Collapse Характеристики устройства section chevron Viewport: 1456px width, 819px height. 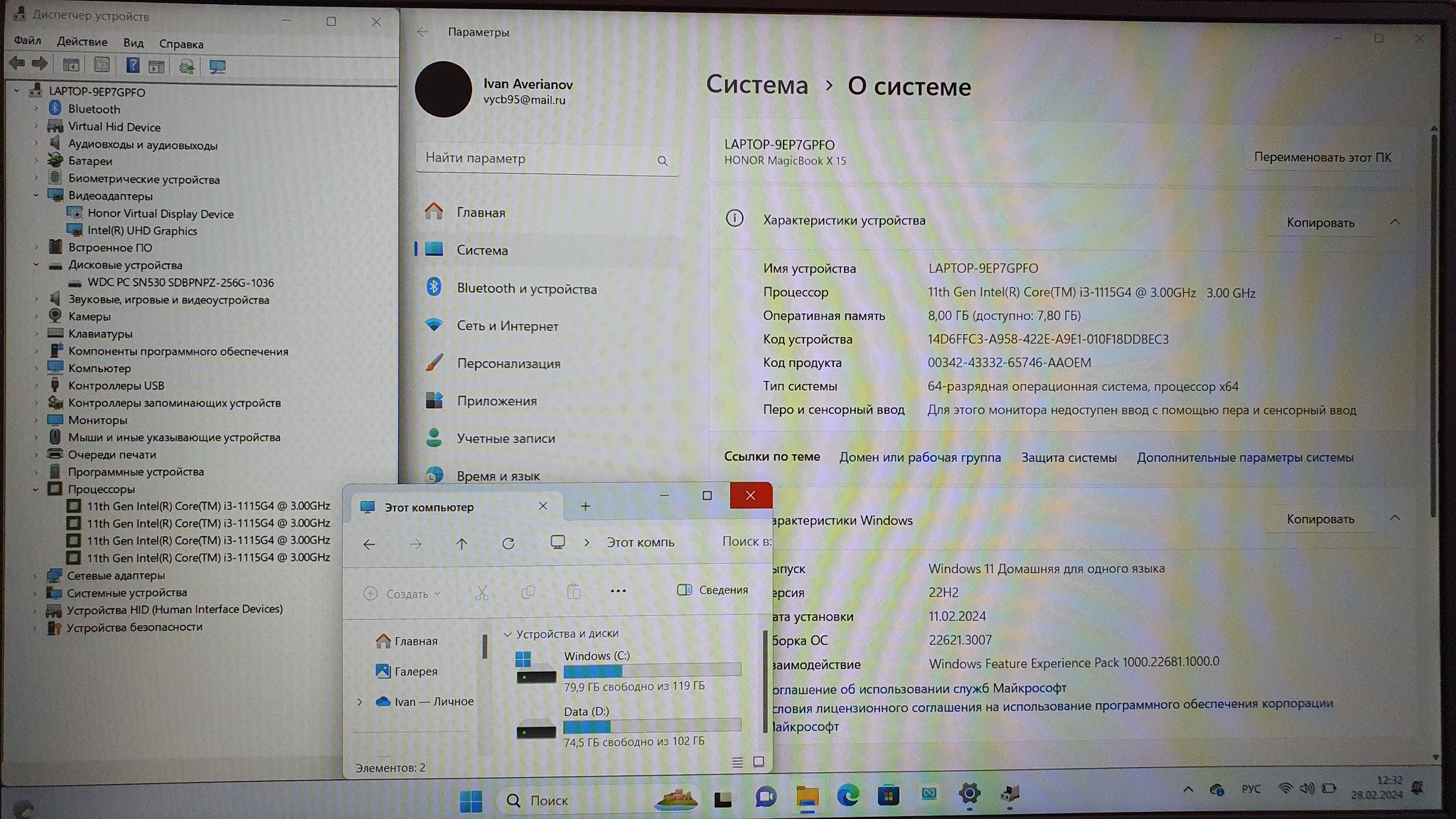pos(1395,222)
